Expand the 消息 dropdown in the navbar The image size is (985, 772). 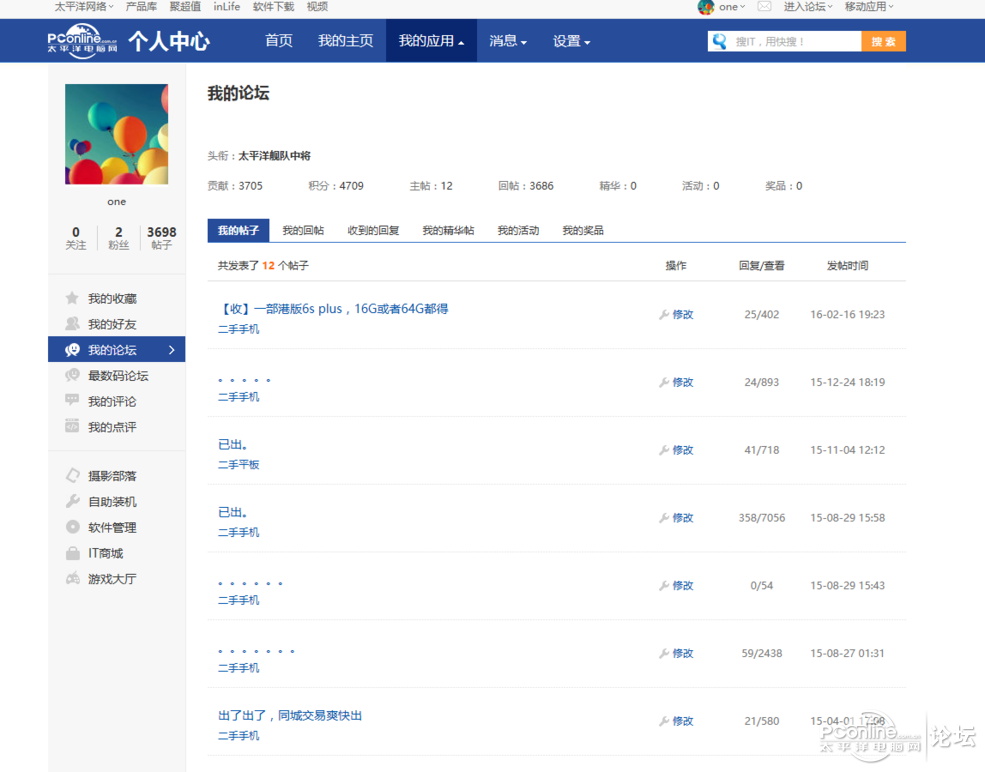click(507, 41)
